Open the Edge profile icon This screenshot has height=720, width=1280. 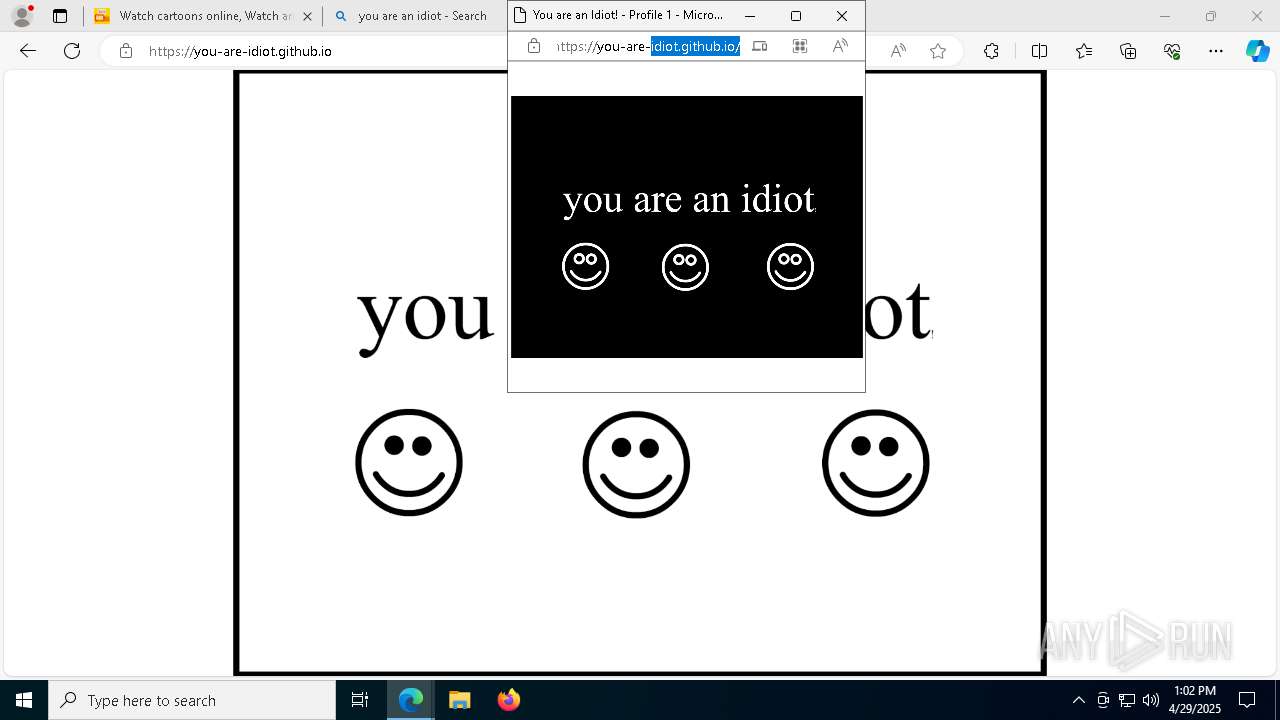[22, 16]
